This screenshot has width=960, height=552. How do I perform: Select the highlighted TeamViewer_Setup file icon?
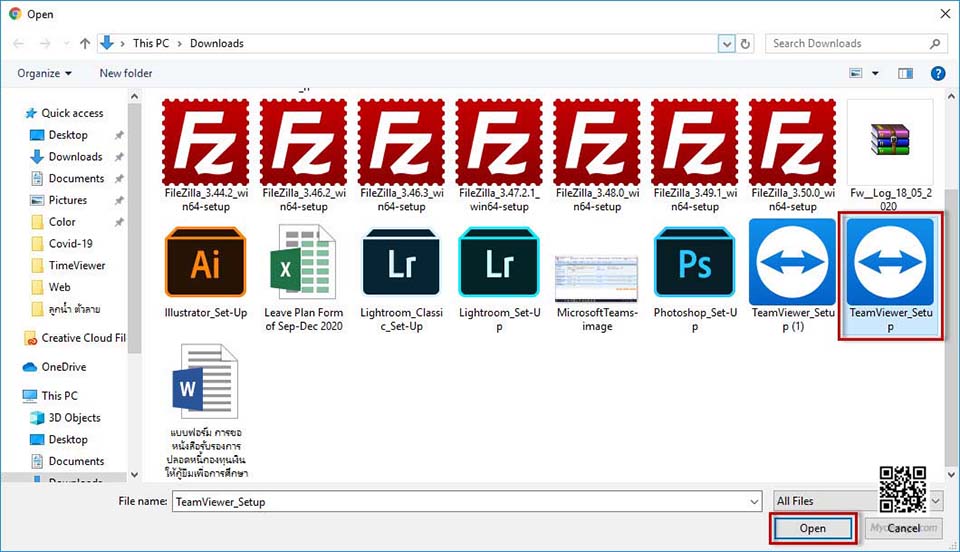[890, 262]
